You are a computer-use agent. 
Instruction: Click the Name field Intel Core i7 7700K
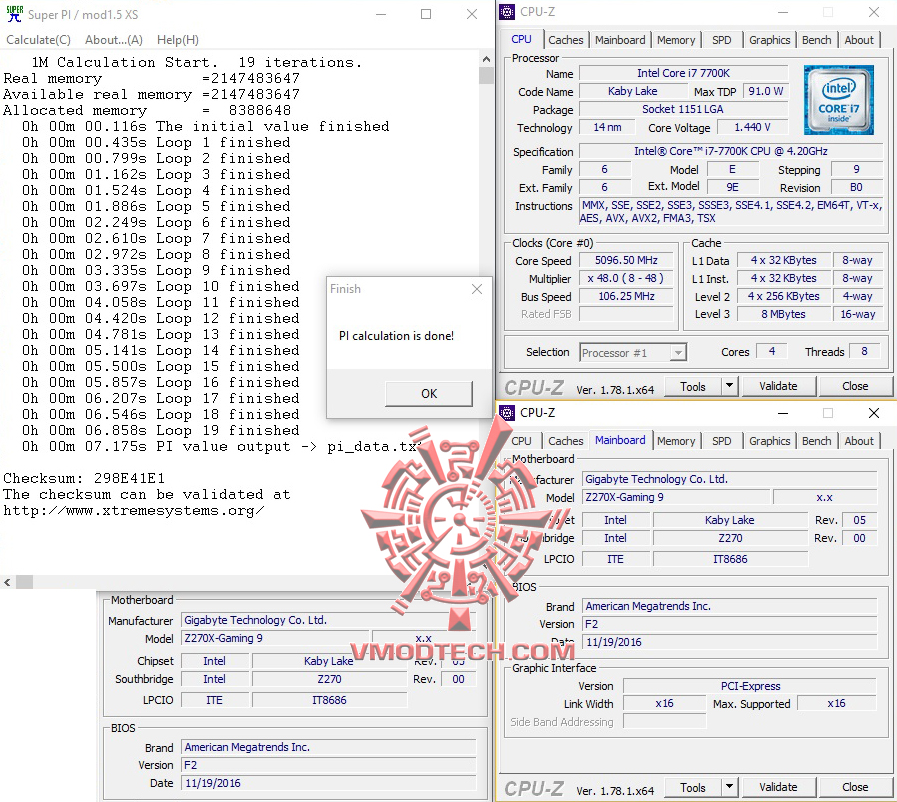tap(684, 73)
